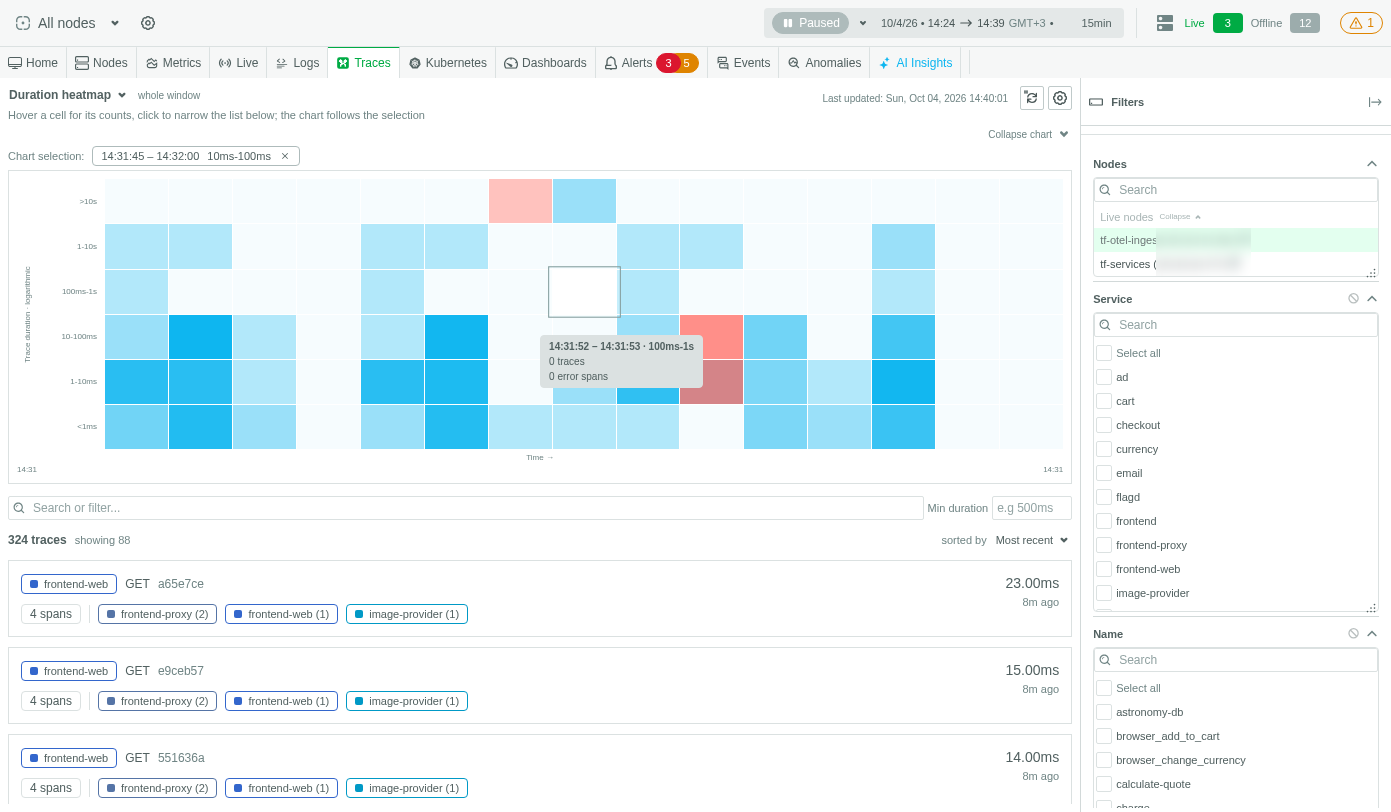Select the pink >10s heatmap cell
Viewport: 1391px width, 812px height.
520,201
